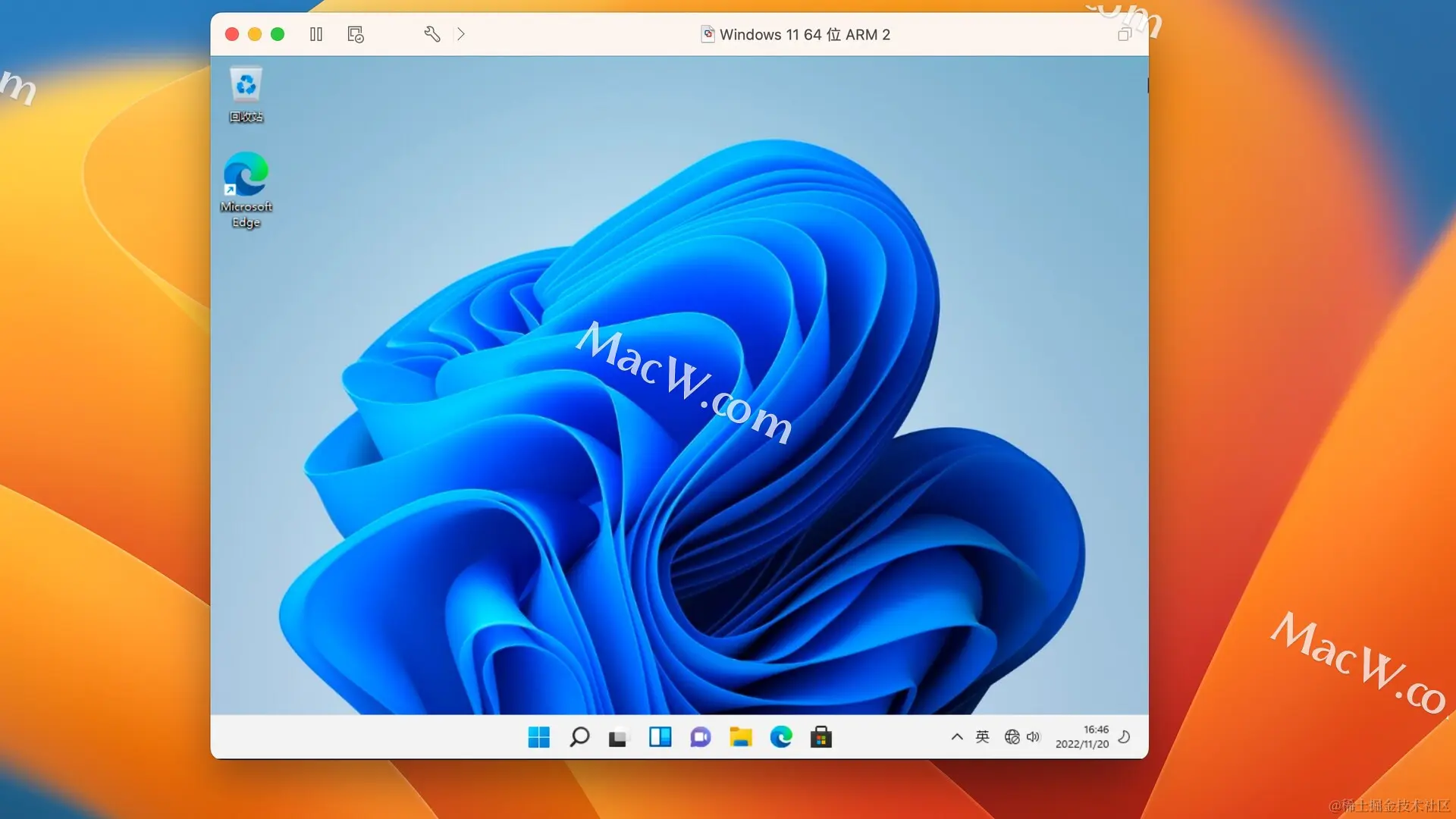The image size is (1456, 819).
Task: Open the Widgets panel
Action: click(x=660, y=737)
